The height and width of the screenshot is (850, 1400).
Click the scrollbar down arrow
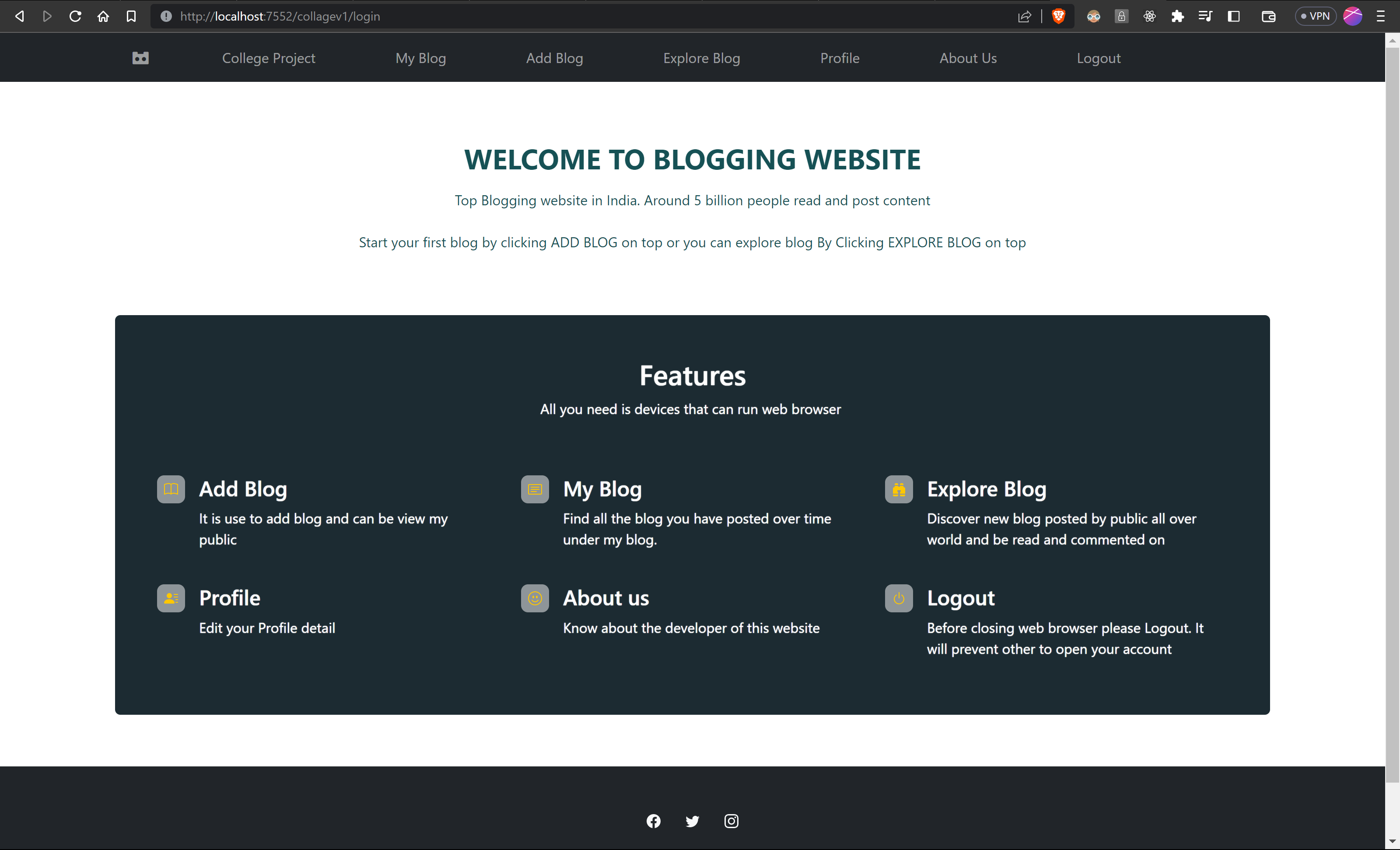point(1392,842)
